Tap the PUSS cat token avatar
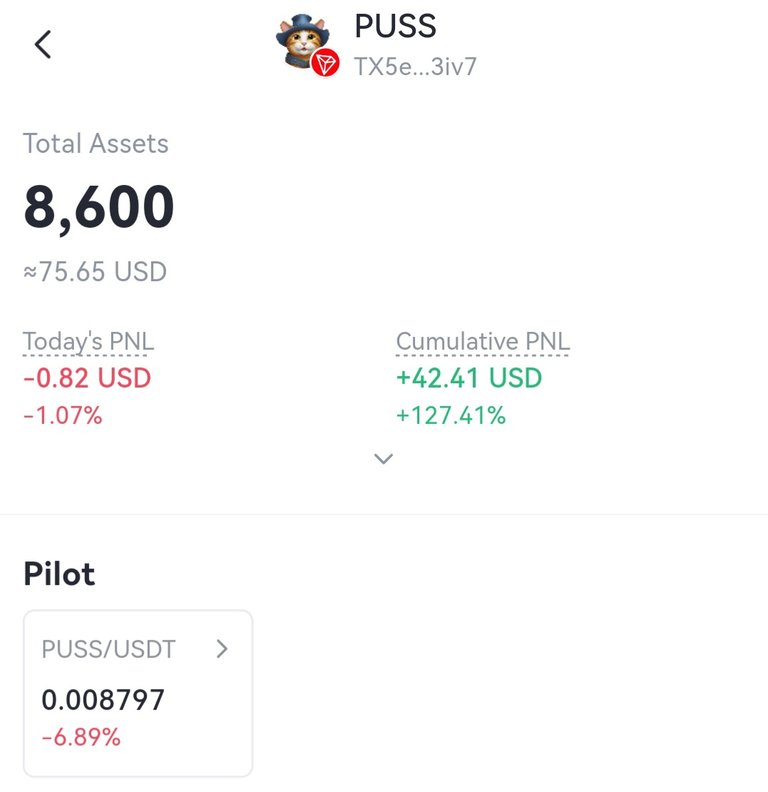The width and height of the screenshot is (768, 792). click(x=303, y=41)
